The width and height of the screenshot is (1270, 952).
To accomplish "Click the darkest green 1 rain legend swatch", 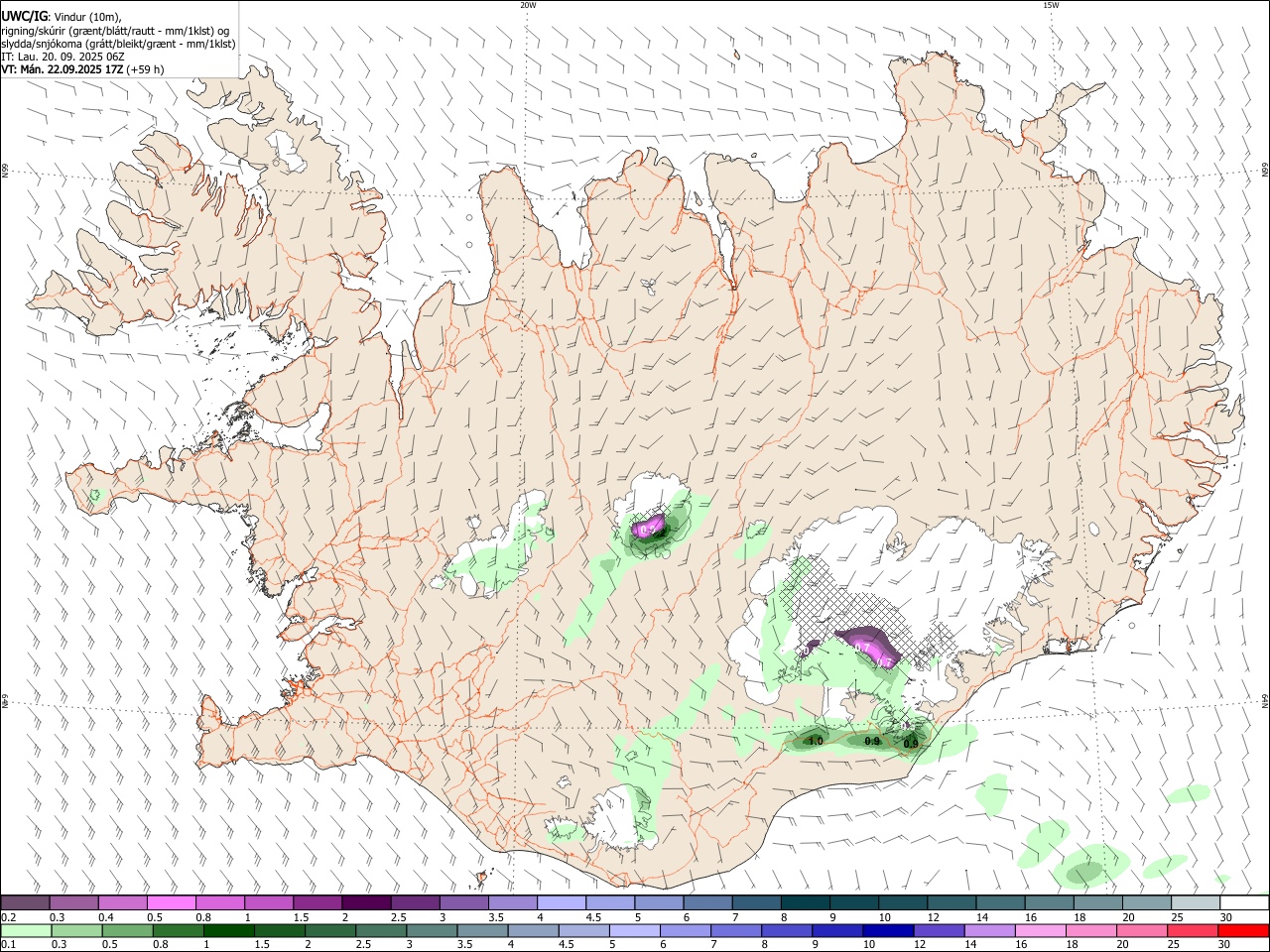I will 227,930.
